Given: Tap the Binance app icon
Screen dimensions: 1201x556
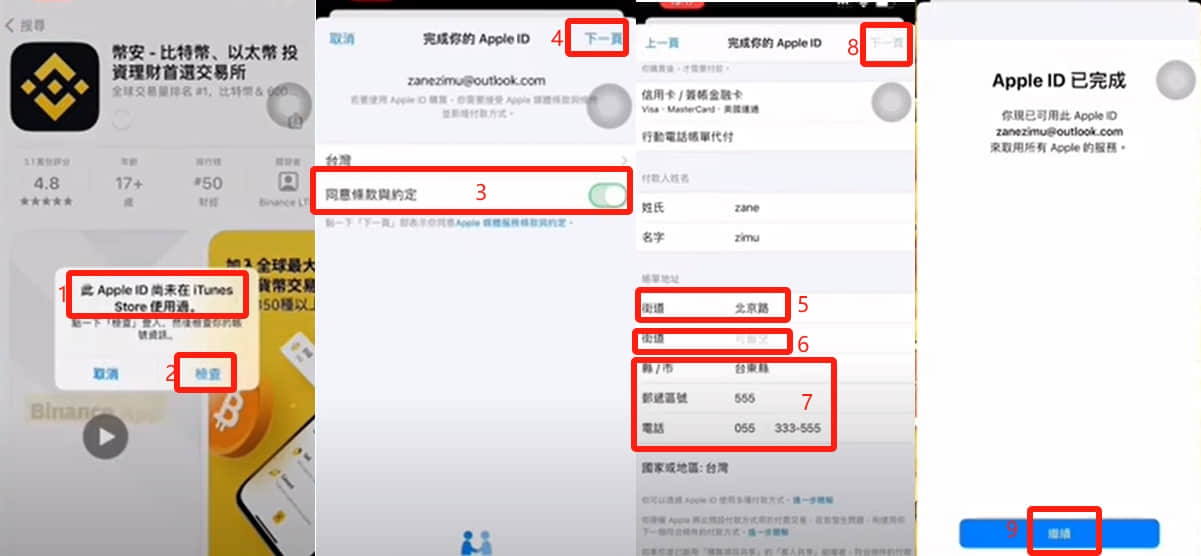Looking at the screenshot, I should tap(54, 86).
